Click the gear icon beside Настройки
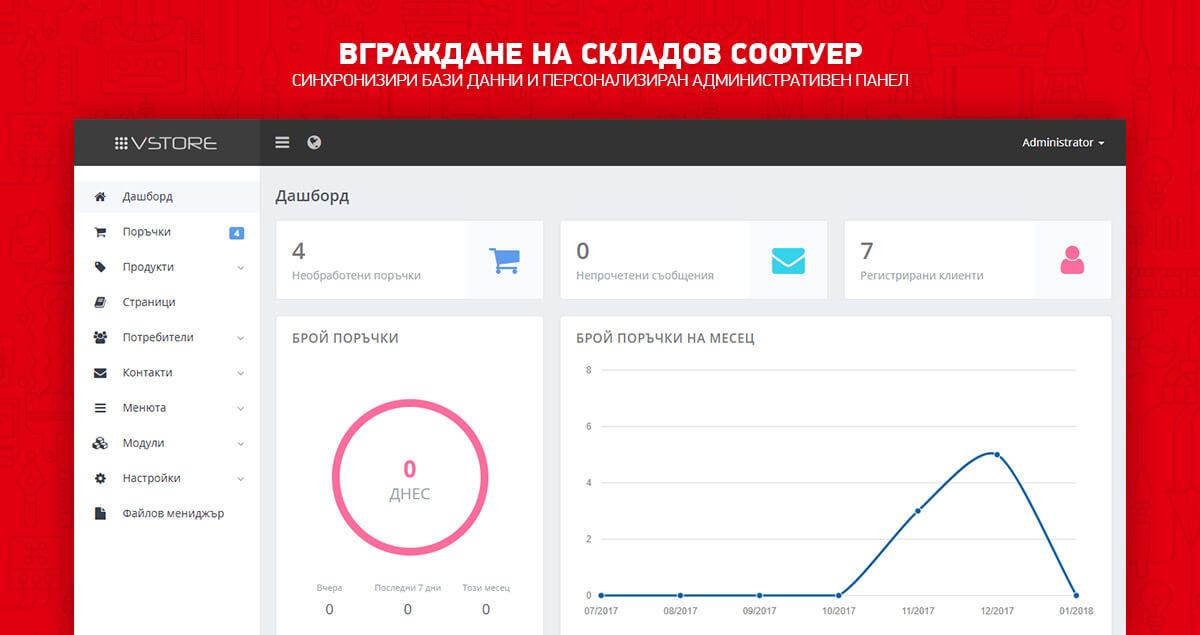Image resolution: width=1200 pixels, height=635 pixels. [x=100, y=478]
